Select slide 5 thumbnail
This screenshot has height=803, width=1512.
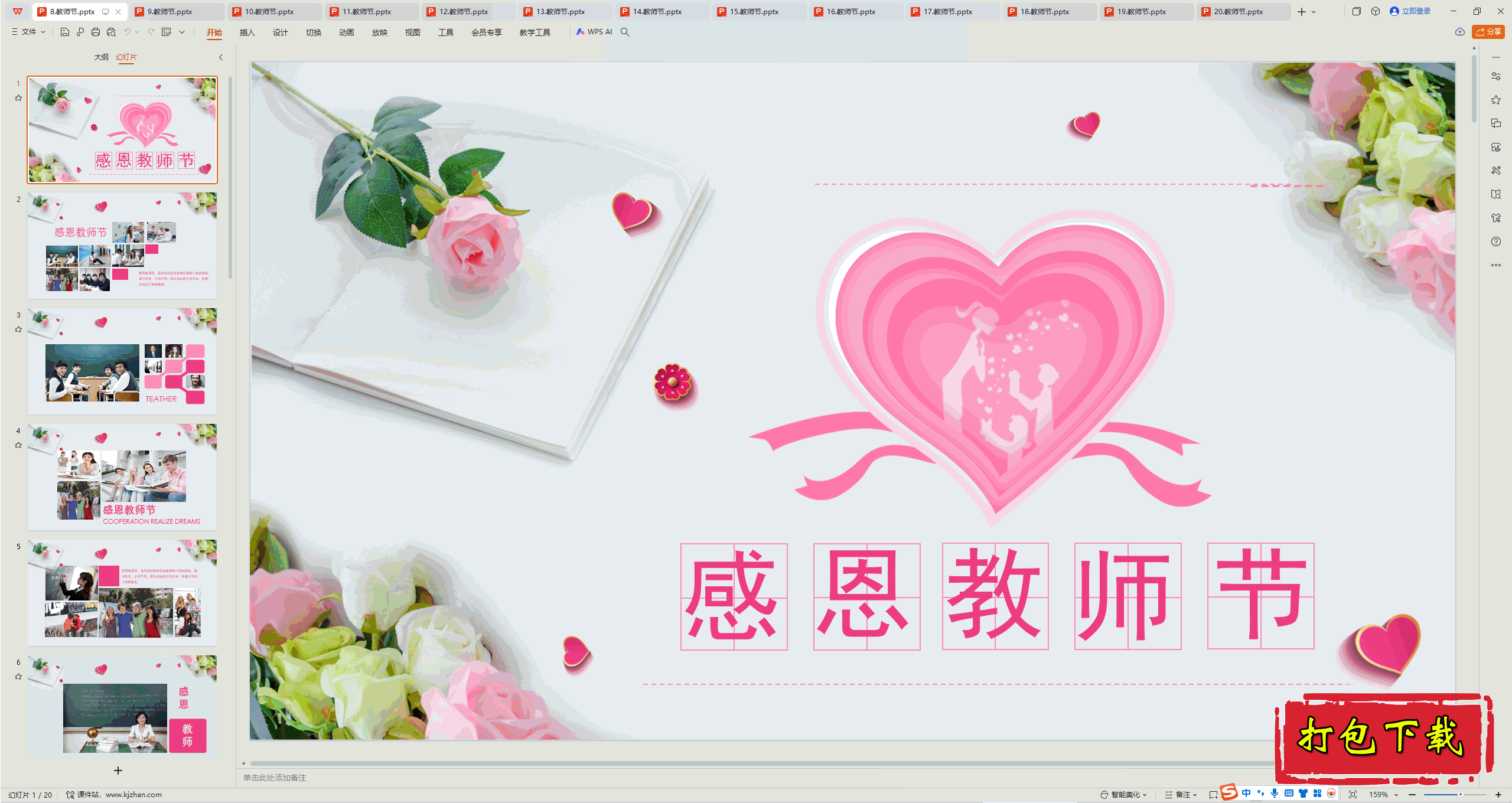pos(122,593)
